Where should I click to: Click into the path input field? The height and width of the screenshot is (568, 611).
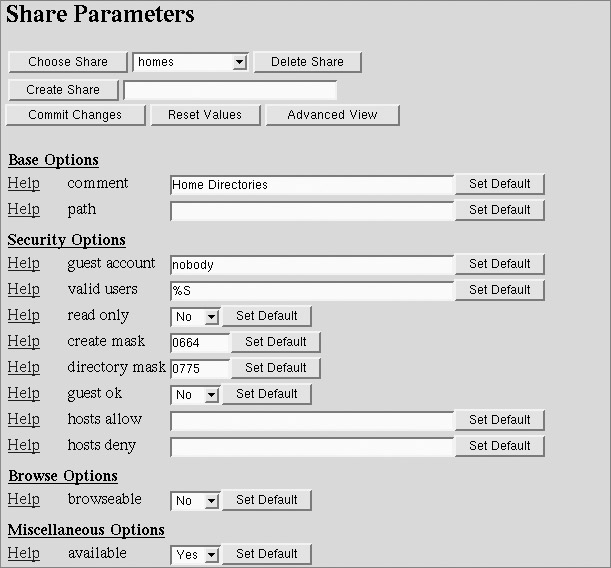pos(312,211)
